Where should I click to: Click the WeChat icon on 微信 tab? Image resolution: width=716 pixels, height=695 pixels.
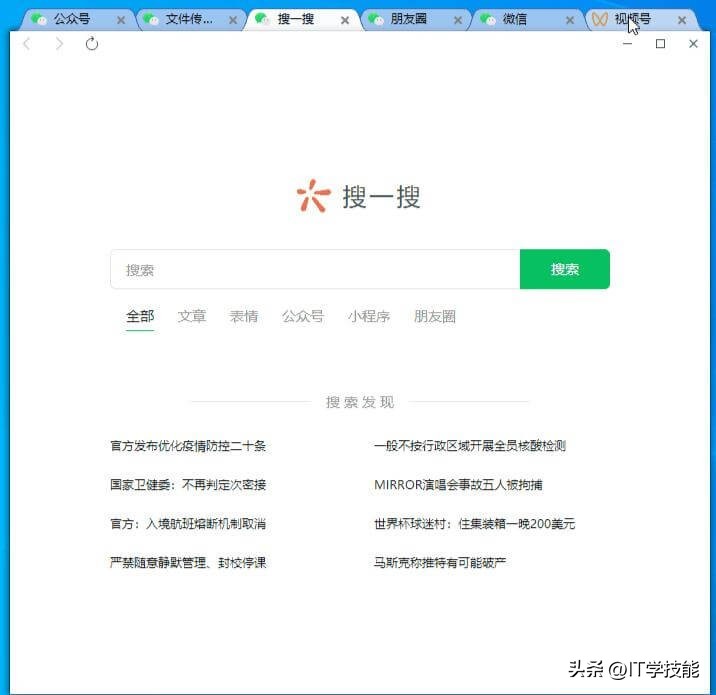[x=488, y=19]
